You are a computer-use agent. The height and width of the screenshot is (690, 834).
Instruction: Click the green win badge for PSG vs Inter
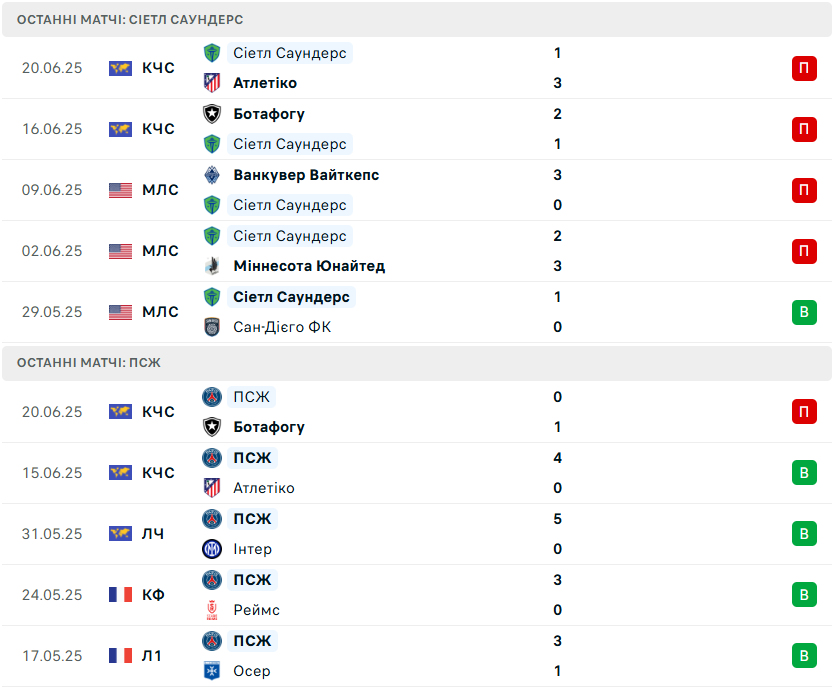(x=804, y=534)
